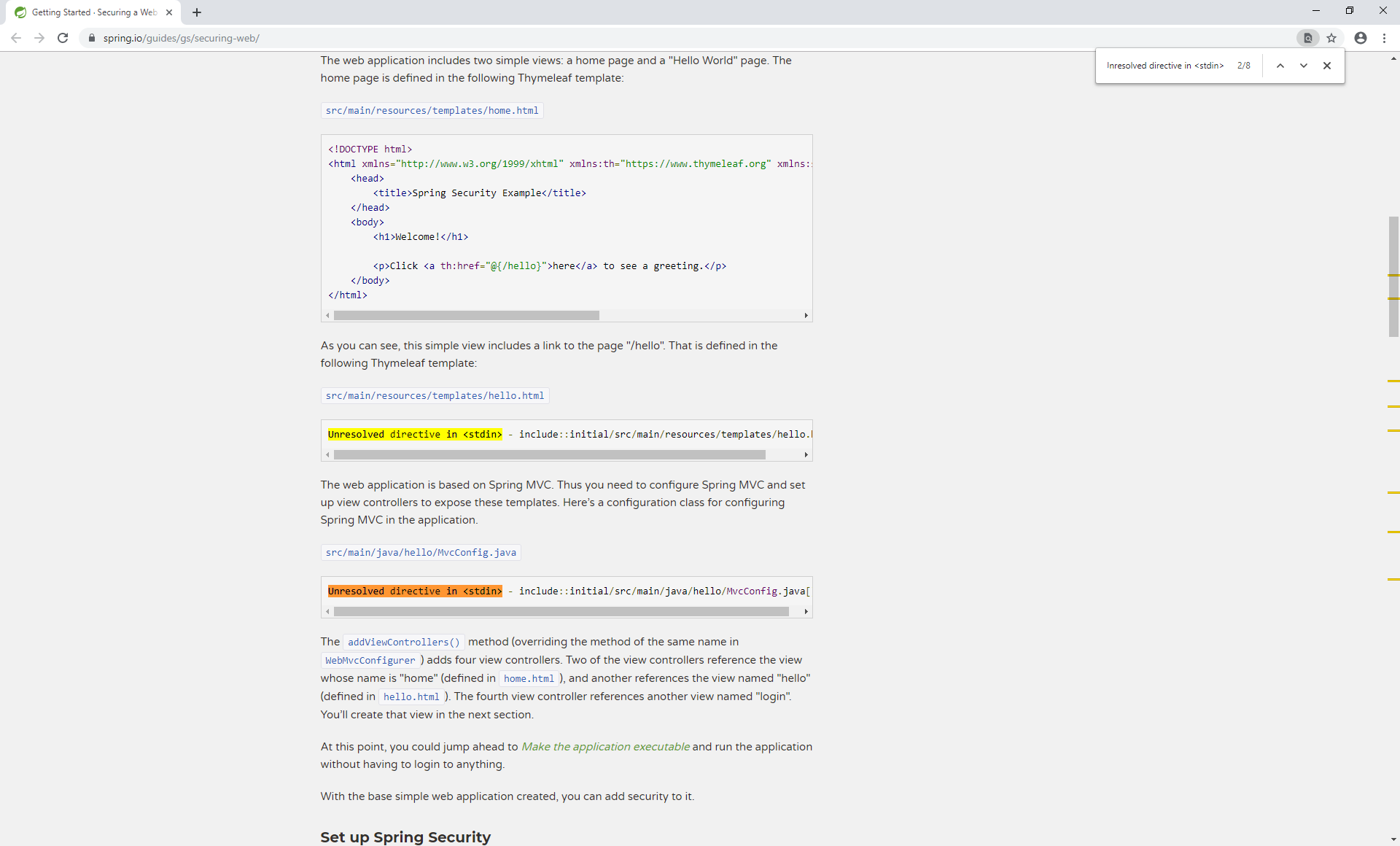Click the scroll-down arrow at bottom right
This screenshot has height=846, width=1400.
pos(1393,839)
